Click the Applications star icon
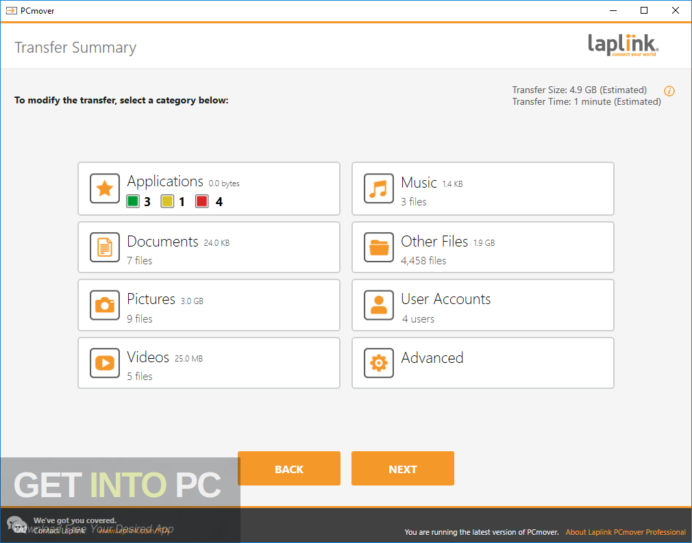 tap(105, 189)
